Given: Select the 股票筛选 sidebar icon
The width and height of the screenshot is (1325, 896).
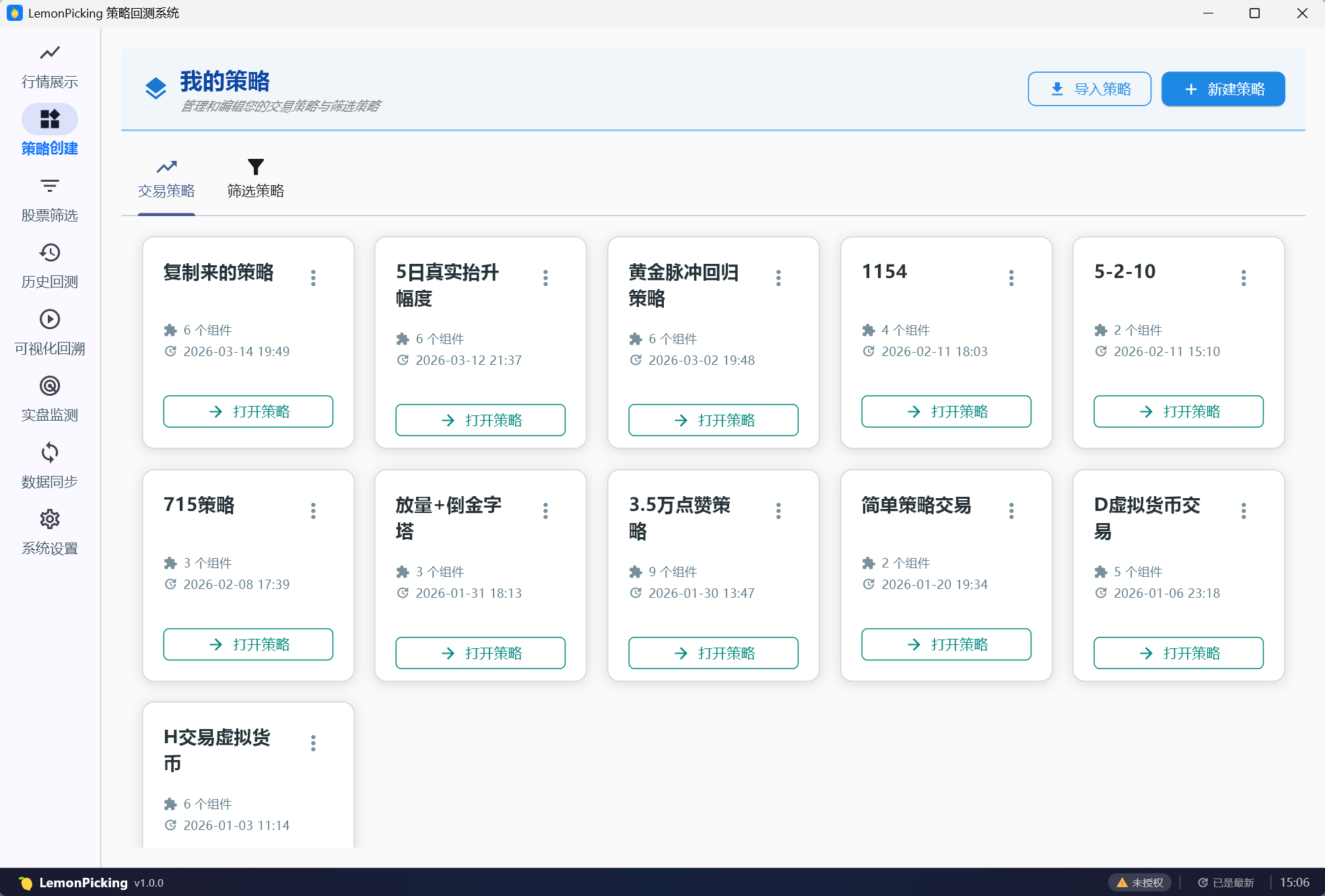Looking at the screenshot, I should 49,199.
